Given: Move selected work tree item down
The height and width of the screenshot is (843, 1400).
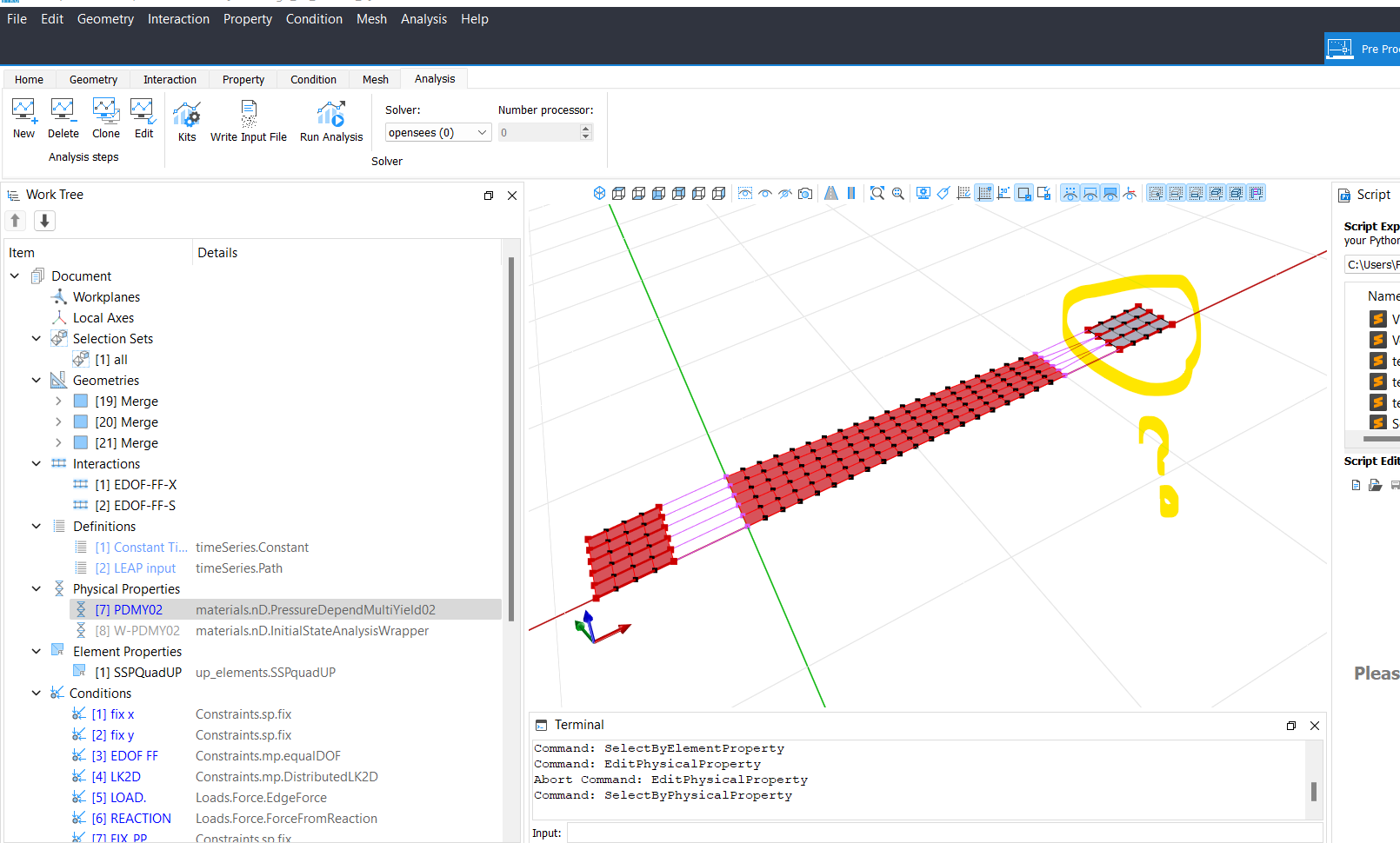Looking at the screenshot, I should tap(44, 221).
